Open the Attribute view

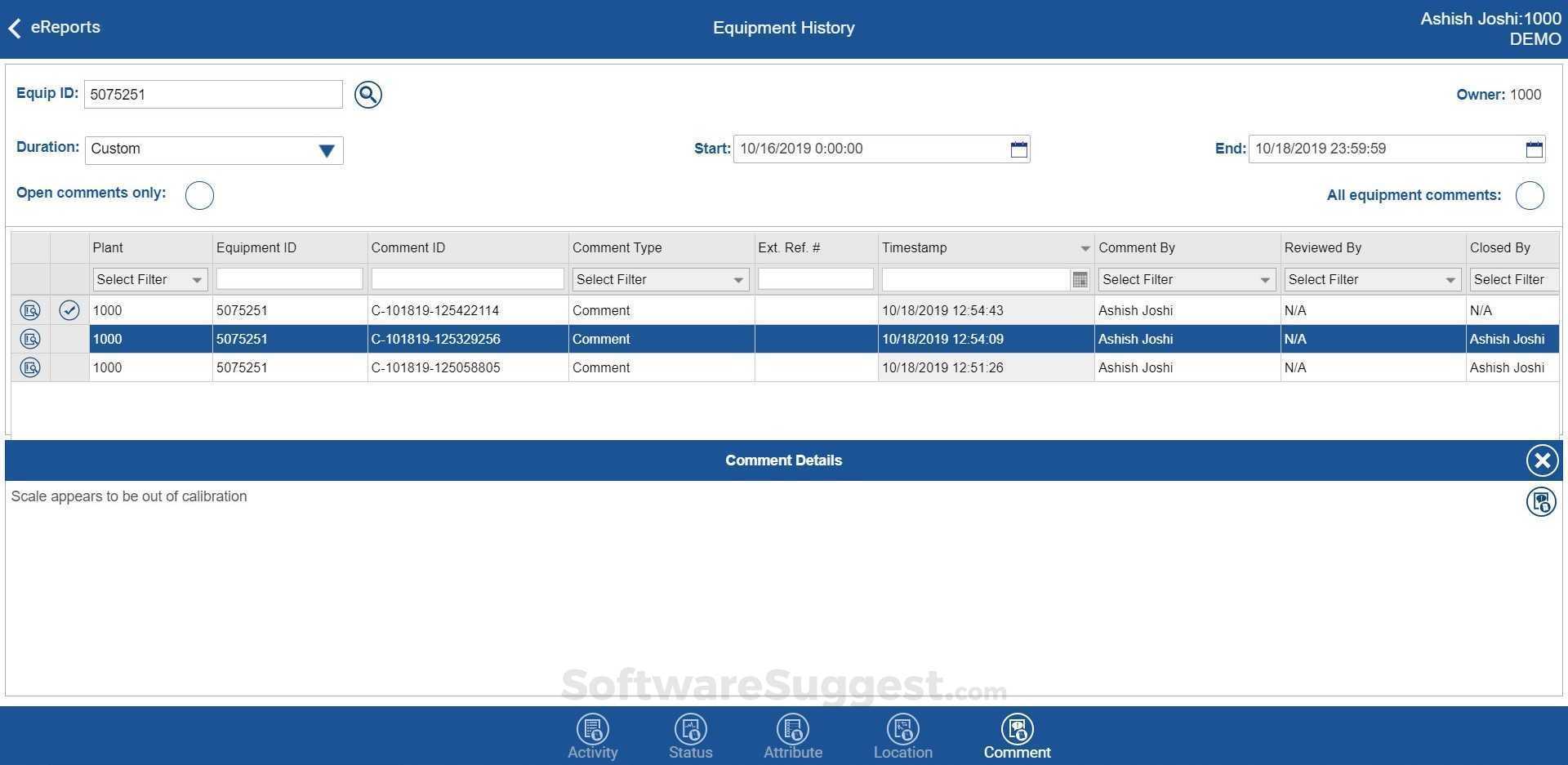pos(792,729)
